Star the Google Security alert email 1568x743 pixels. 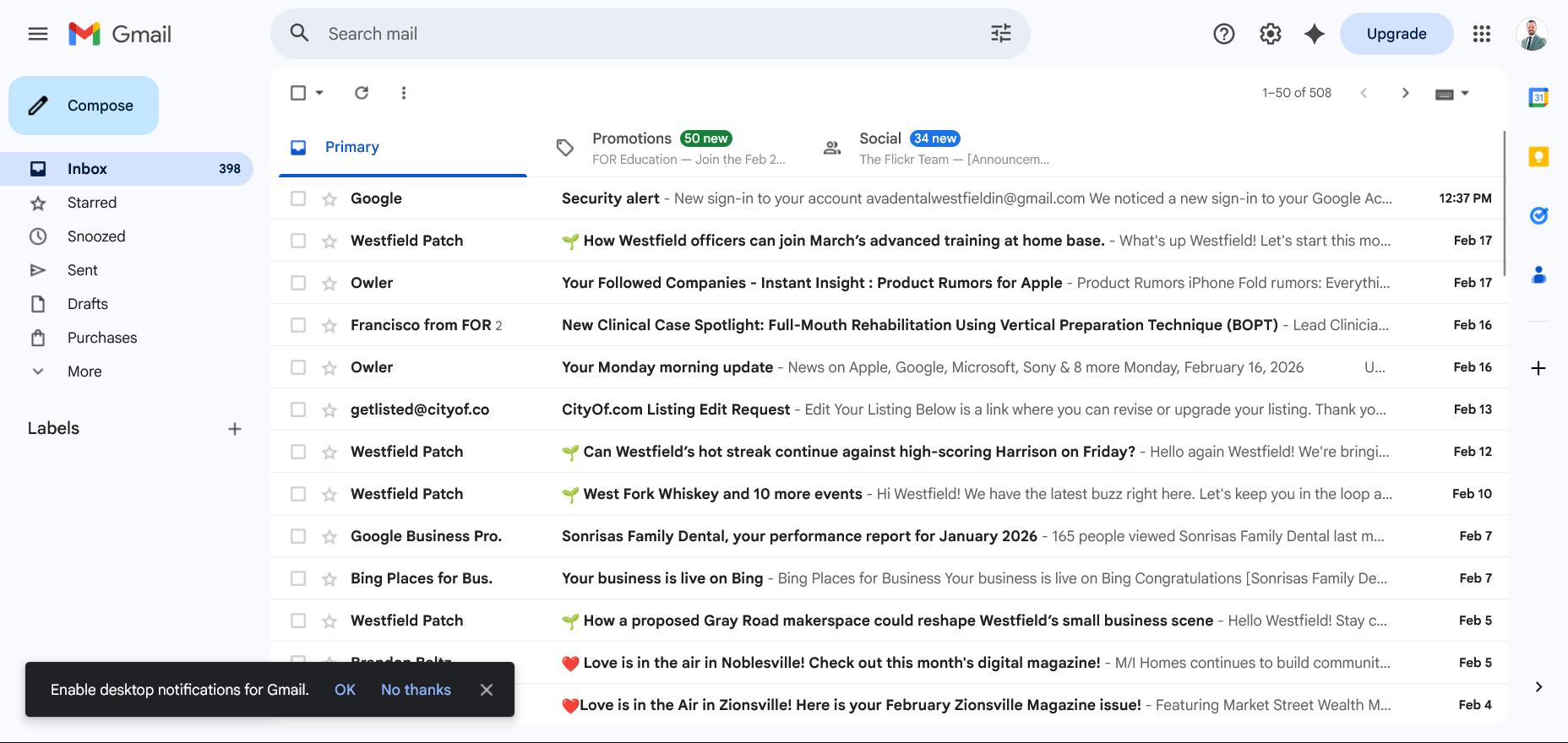pos(329,198)
